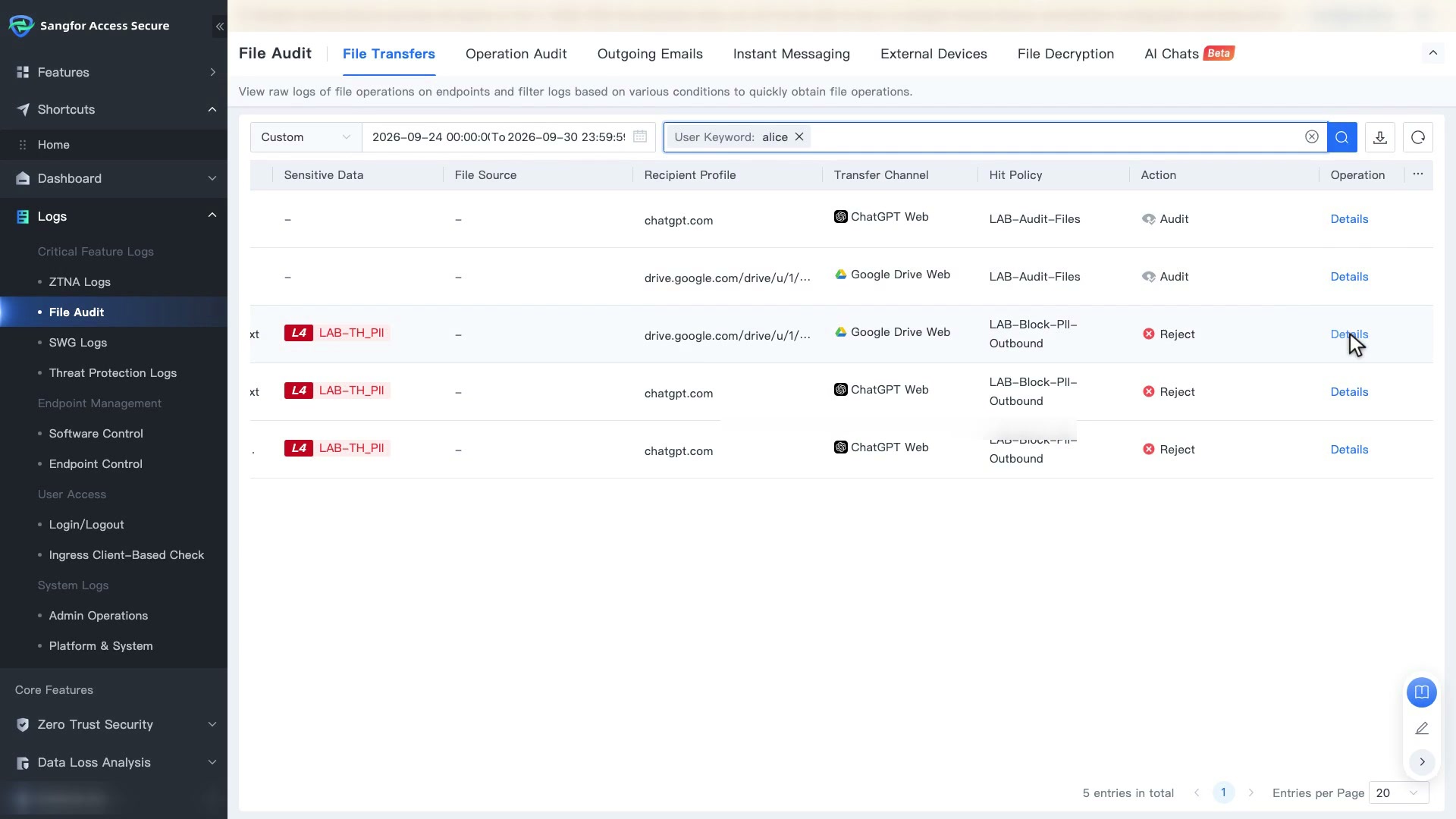Go to Home shortcut

pyautogui.click(x=114, y=145)
